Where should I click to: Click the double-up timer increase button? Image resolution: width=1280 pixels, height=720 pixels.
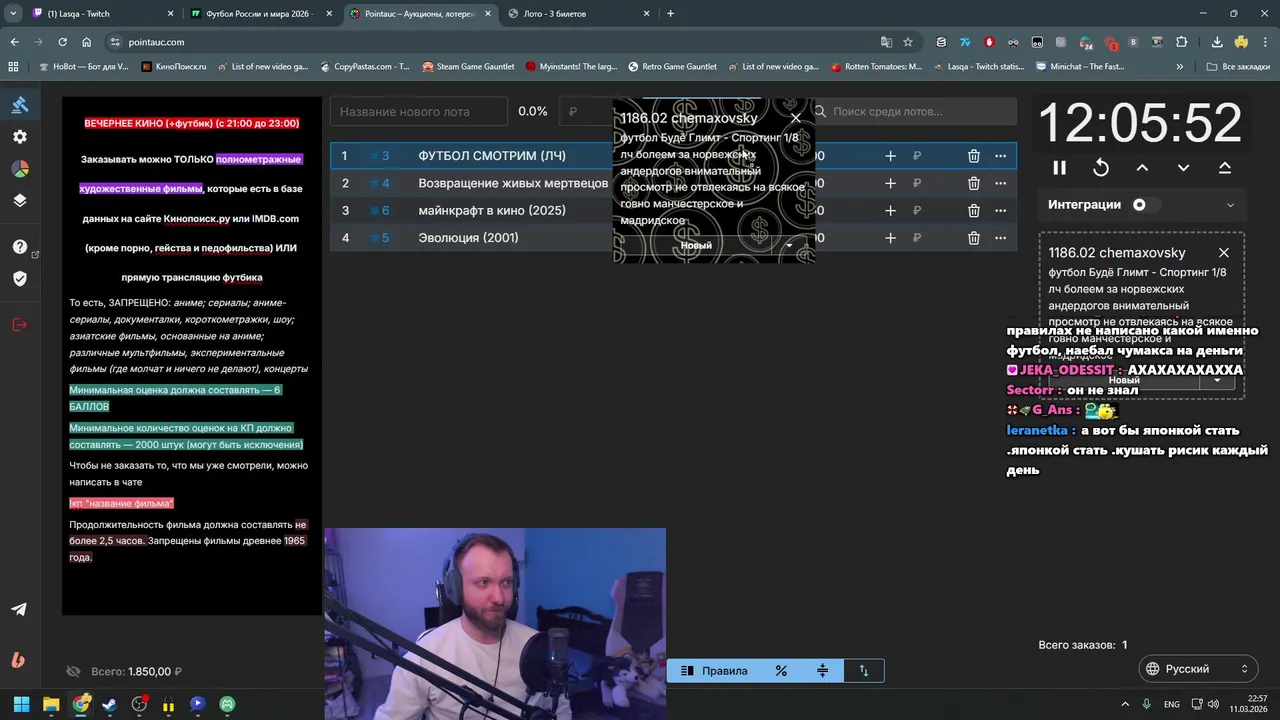[x=1225, y=168]
